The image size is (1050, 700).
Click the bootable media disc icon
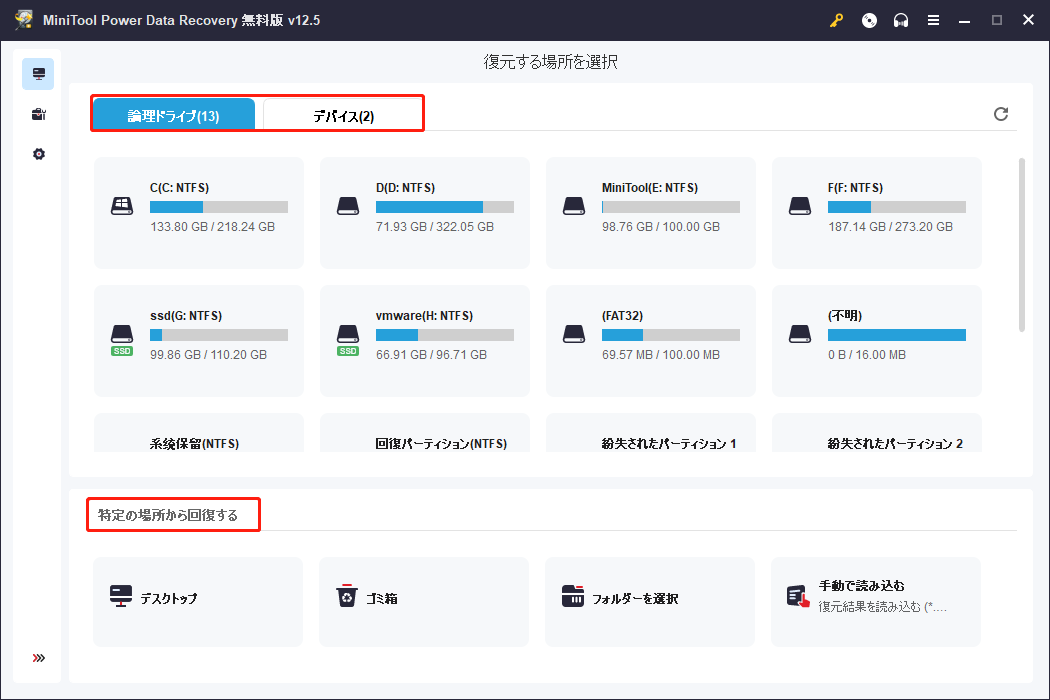[869, 20]
